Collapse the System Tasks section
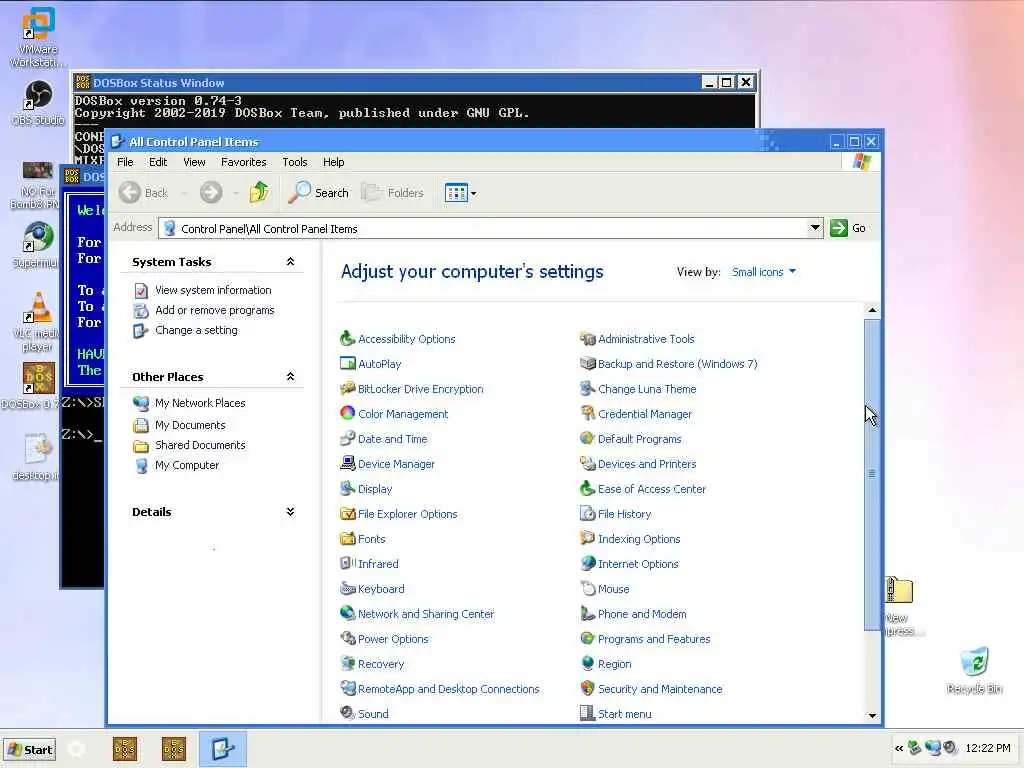The height and width of the screenshot is (768, 1024). pyautogui.click(x=291, y=261)
